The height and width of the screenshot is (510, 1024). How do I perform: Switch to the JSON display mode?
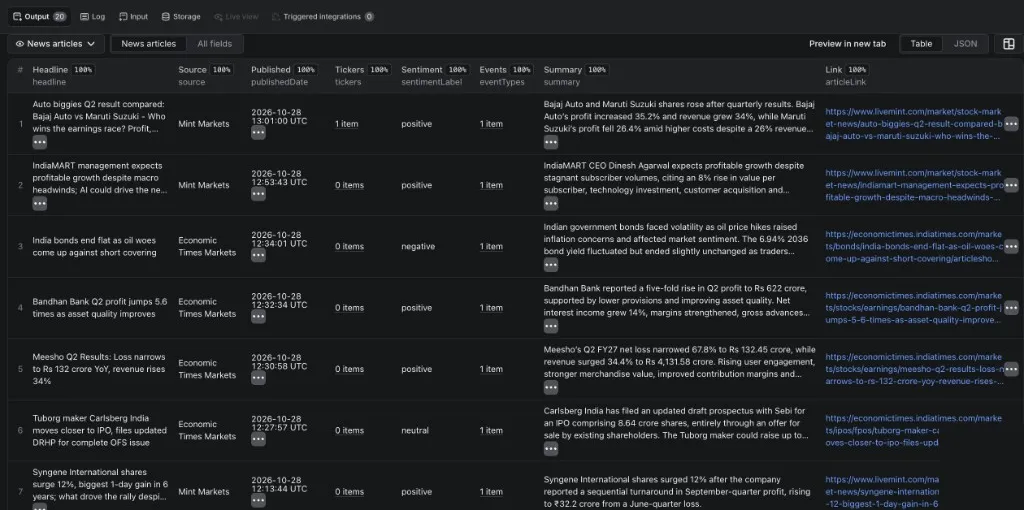pos(965,44)
